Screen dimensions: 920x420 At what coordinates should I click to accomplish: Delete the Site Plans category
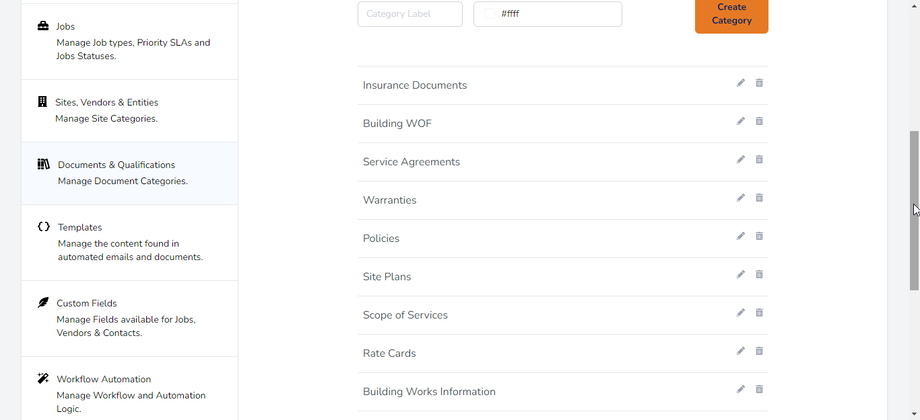coord(759,274)
